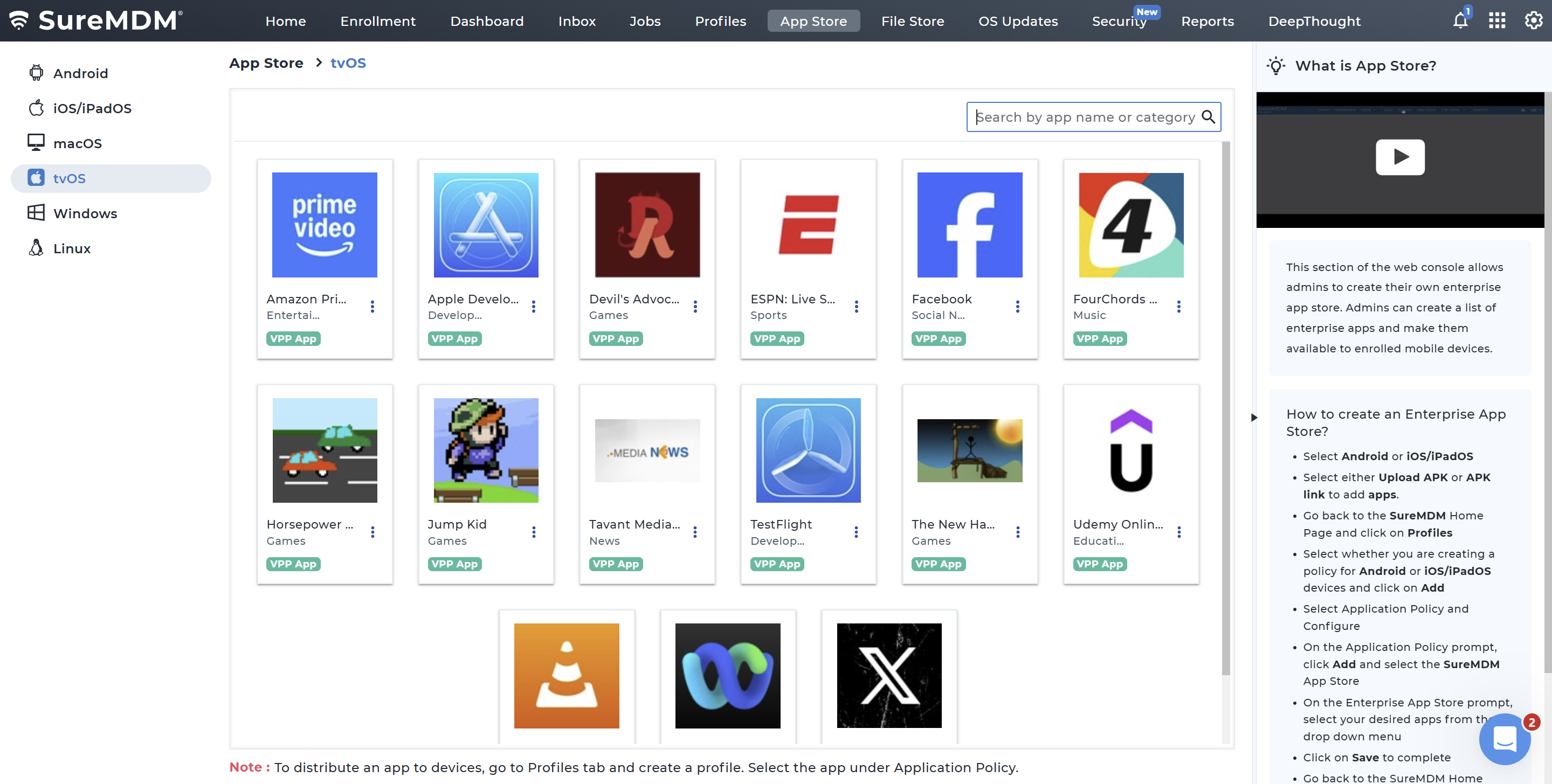
Task: Open Udemy app icon
Action: 1131,450
